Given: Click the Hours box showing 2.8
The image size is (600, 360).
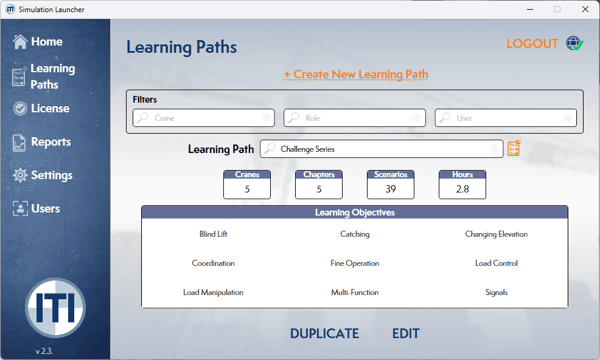Looking at the screenshot, I should point(462,185).
